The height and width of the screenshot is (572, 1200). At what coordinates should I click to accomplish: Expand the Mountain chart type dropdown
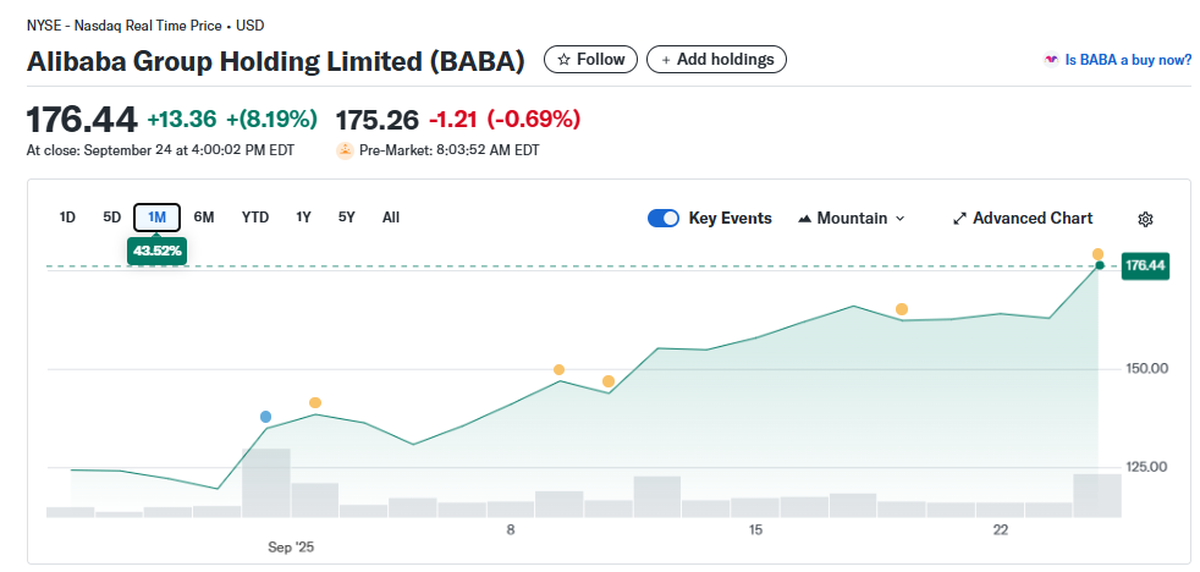(x=899, y=219)
